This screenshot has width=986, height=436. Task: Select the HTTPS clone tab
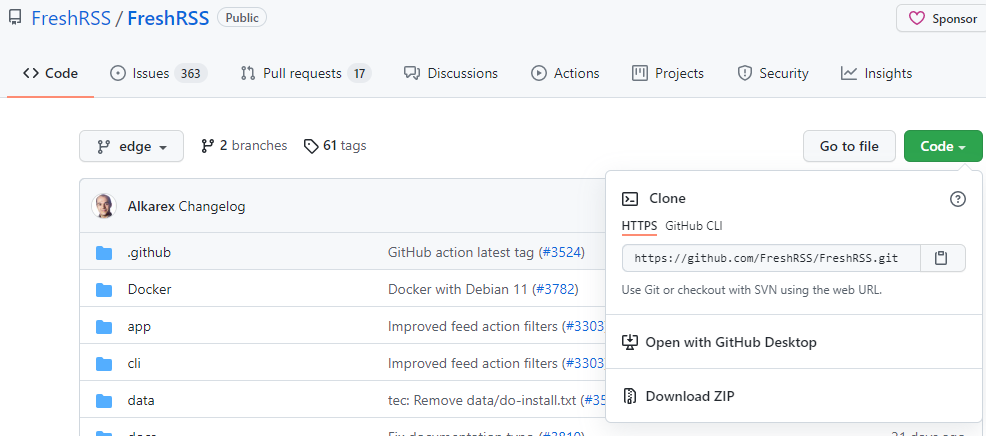click(x=639, y=226)
